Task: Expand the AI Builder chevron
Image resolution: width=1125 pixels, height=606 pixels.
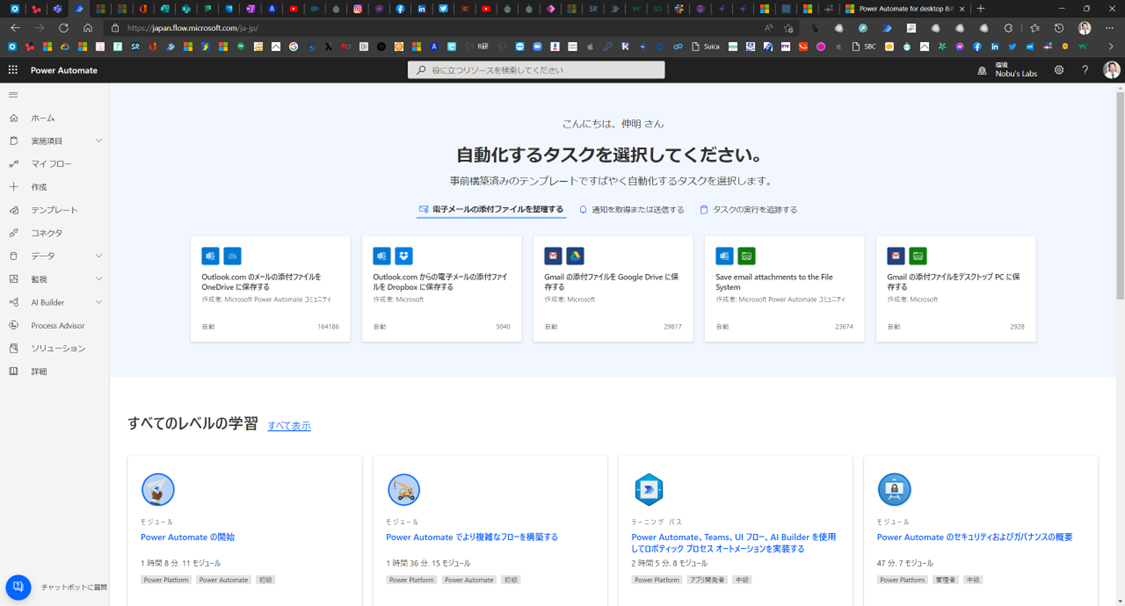Action: [x=99, y=302]
